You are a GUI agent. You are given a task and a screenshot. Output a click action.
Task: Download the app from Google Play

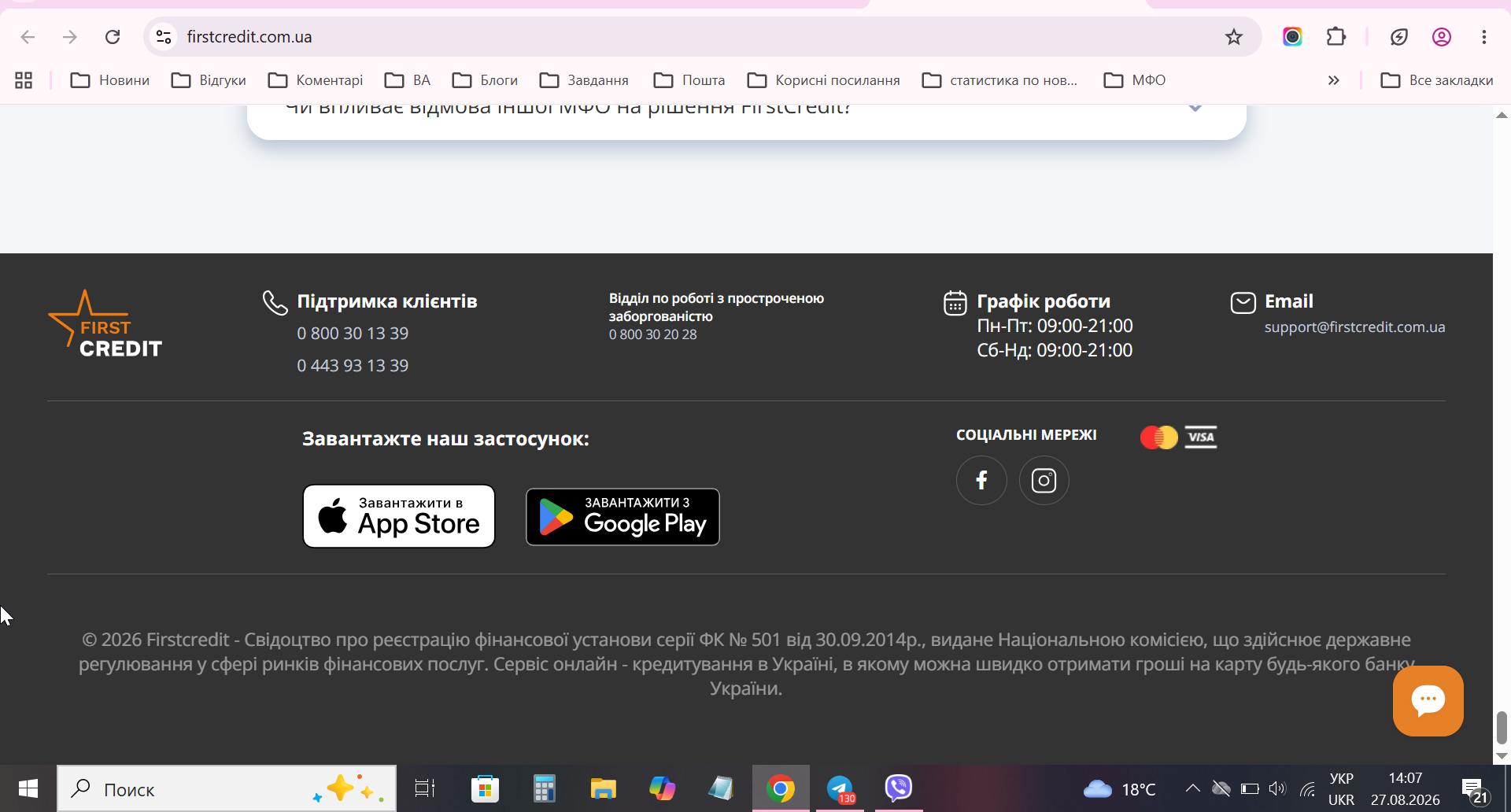(623, 517)
